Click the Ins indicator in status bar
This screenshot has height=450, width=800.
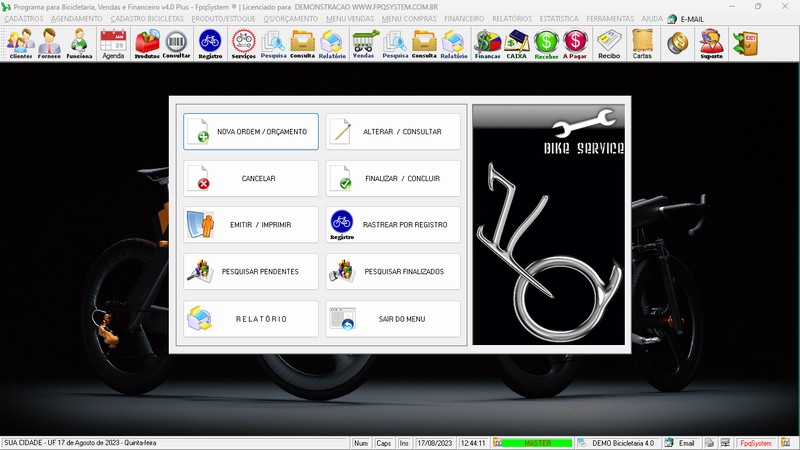click(404, 443)
